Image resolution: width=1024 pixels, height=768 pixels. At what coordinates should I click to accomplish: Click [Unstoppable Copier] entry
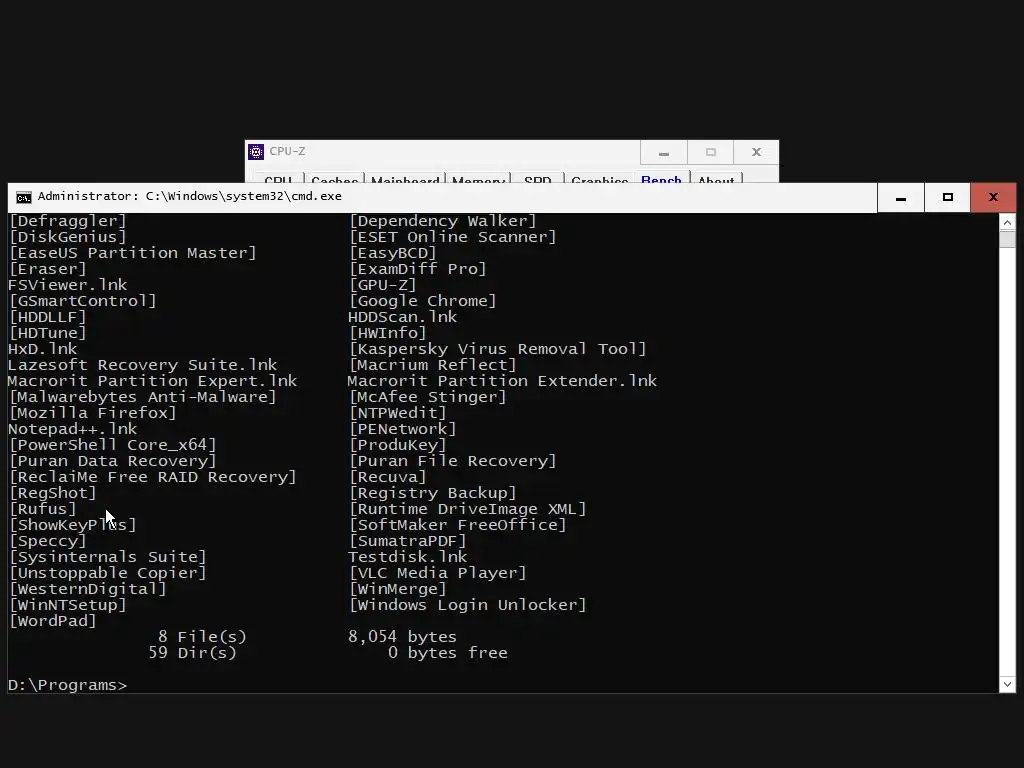click(107, 573)
